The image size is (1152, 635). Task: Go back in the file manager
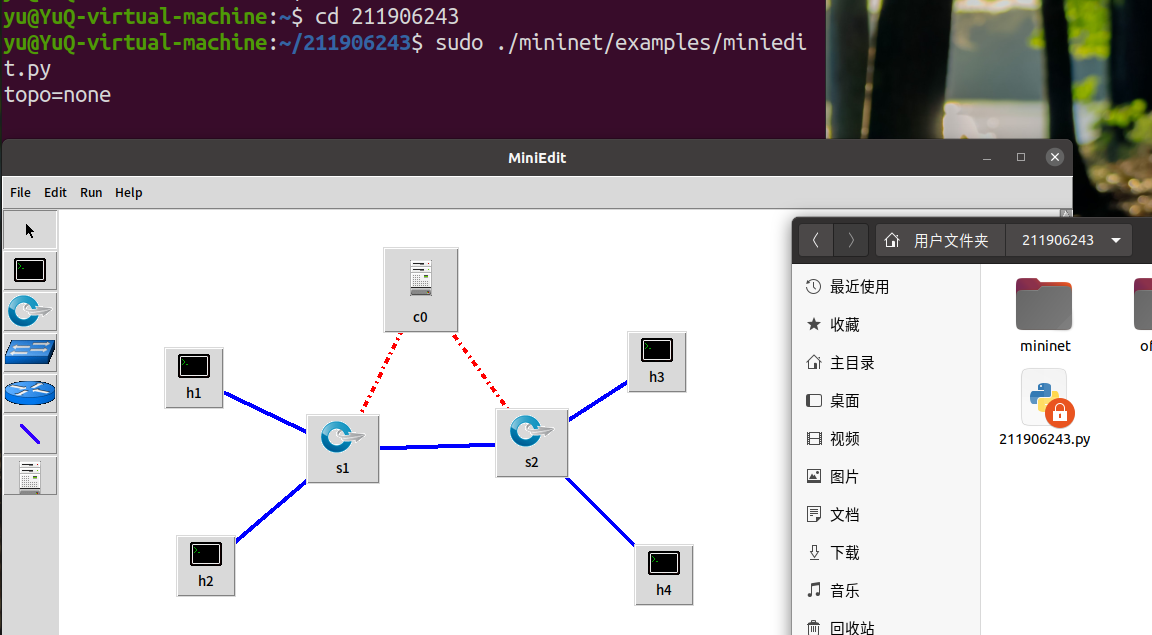pos(816,240)
